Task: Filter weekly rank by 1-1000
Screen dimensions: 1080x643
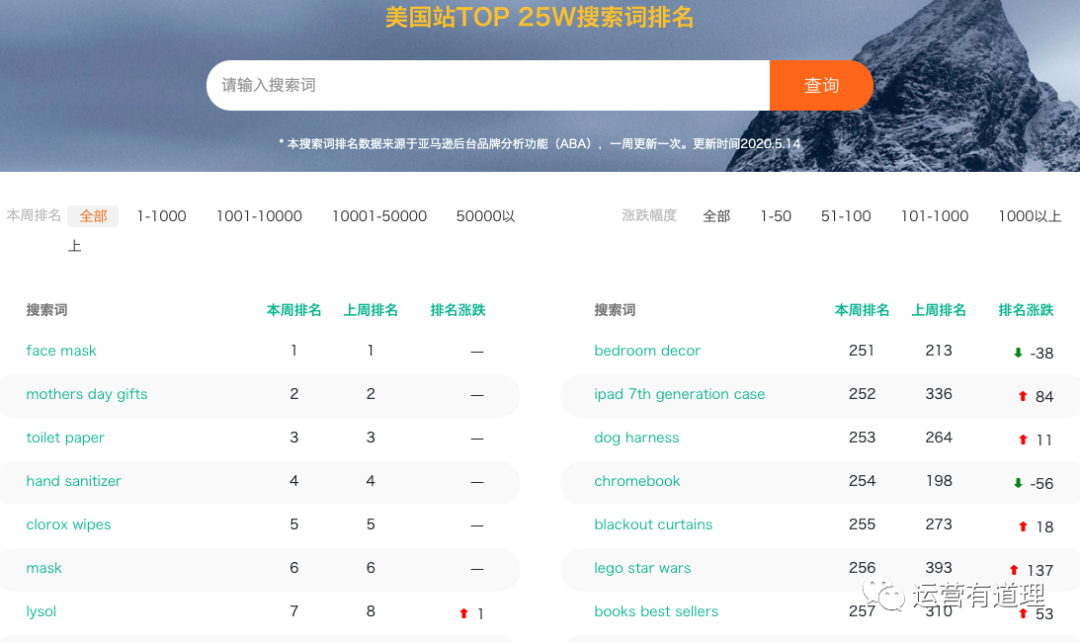Action: coord(162,216)
